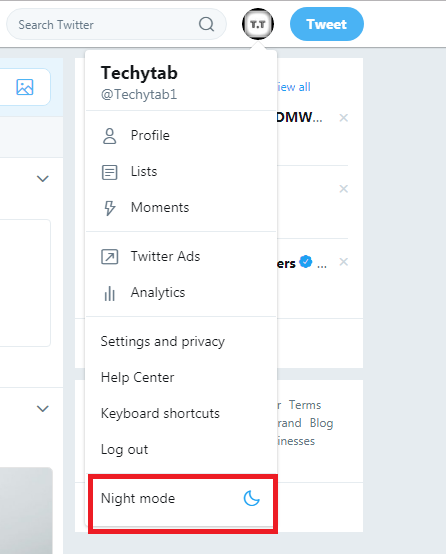Click the search magnifier icon

point(206,24)
